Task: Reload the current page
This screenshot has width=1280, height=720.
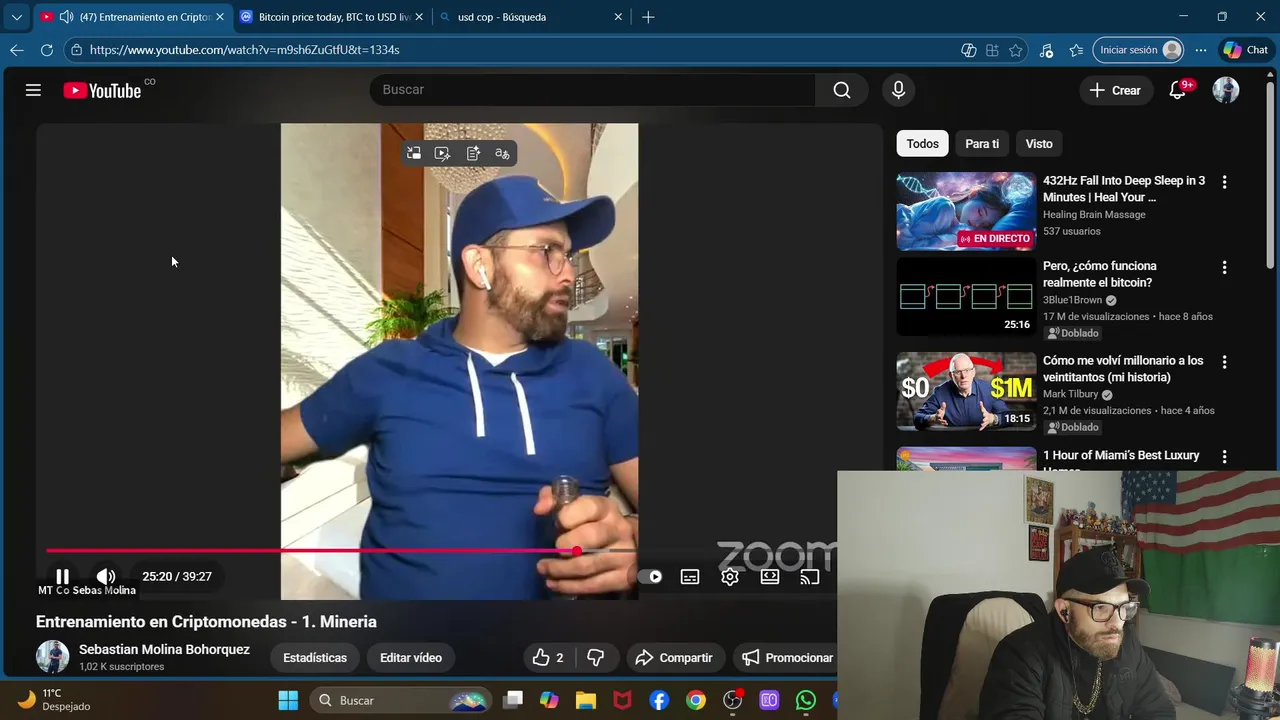Action: (x=47, y=50)
